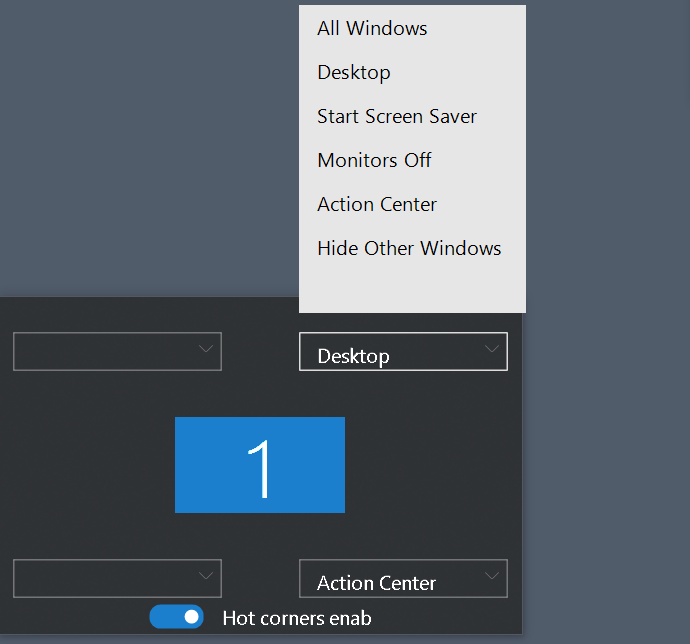Choose All Windows from the open list
This screenshot has width=690, height=644.
(412, 28)
